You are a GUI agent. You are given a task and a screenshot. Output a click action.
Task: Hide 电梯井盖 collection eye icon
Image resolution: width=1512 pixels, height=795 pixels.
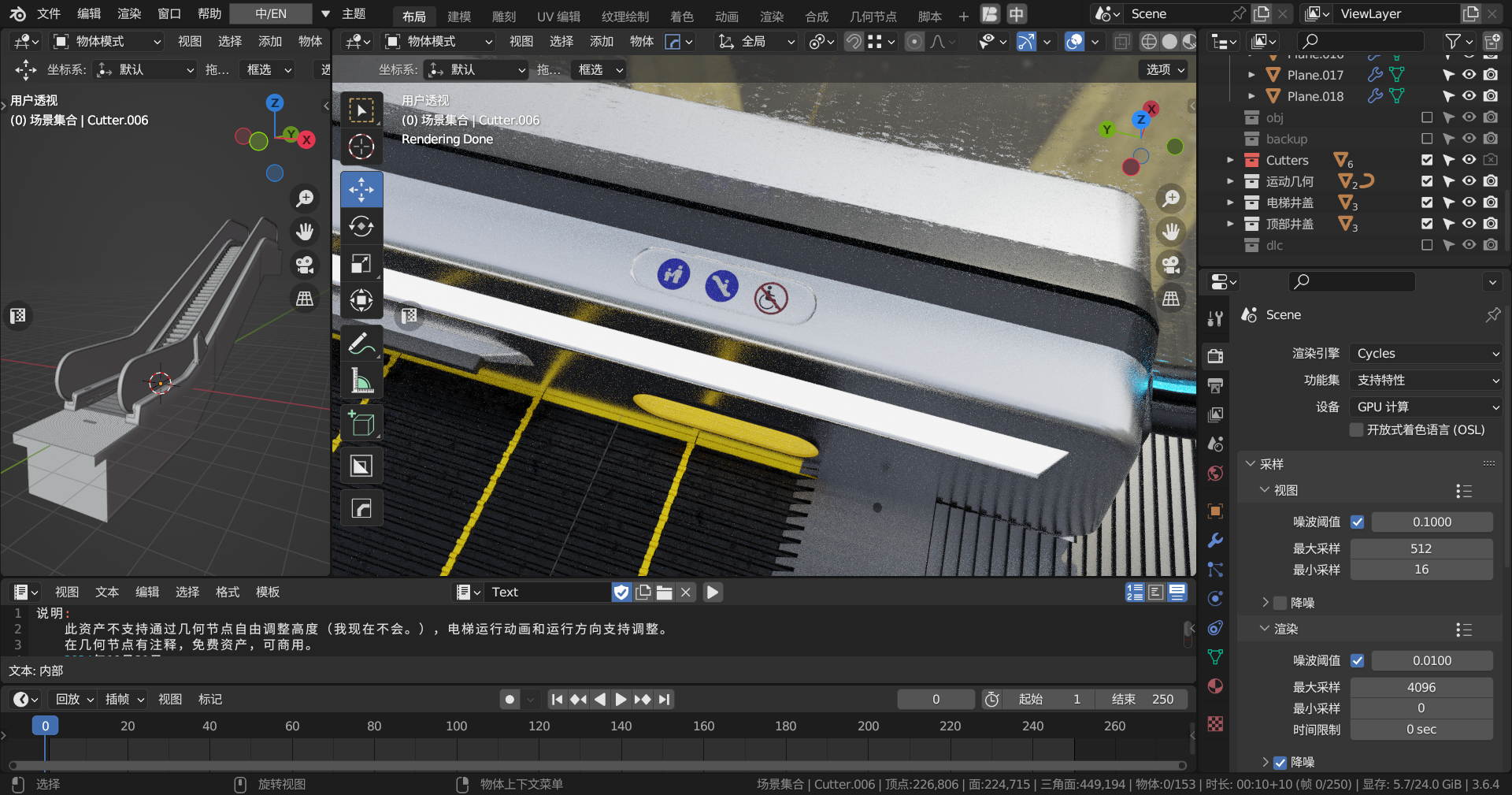pos(1469,202)
